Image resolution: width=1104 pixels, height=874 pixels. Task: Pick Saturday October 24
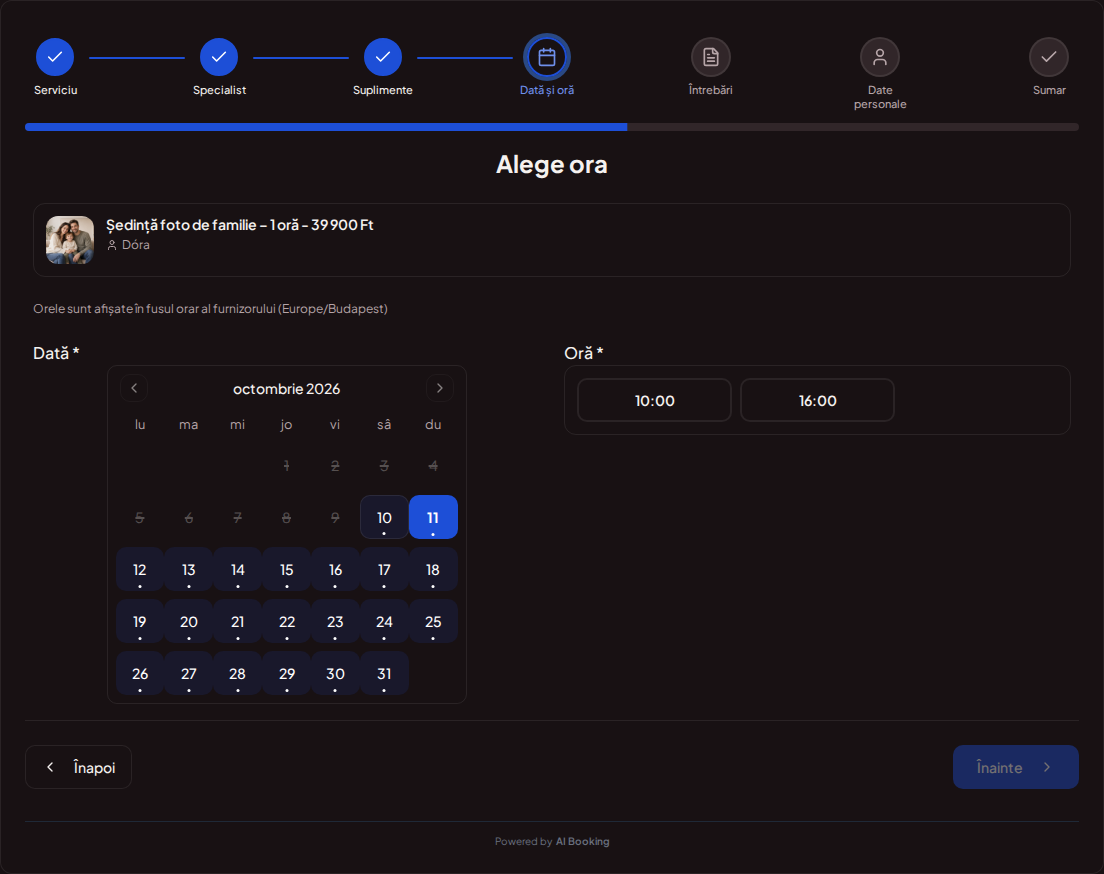coord(384,622)
